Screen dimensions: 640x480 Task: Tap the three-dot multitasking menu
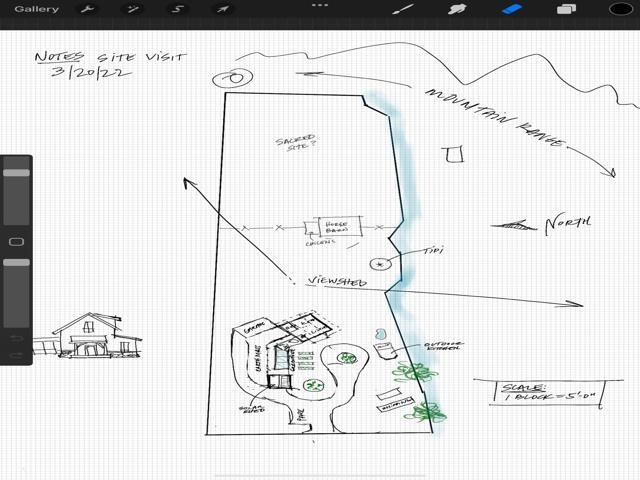[320, 5]
